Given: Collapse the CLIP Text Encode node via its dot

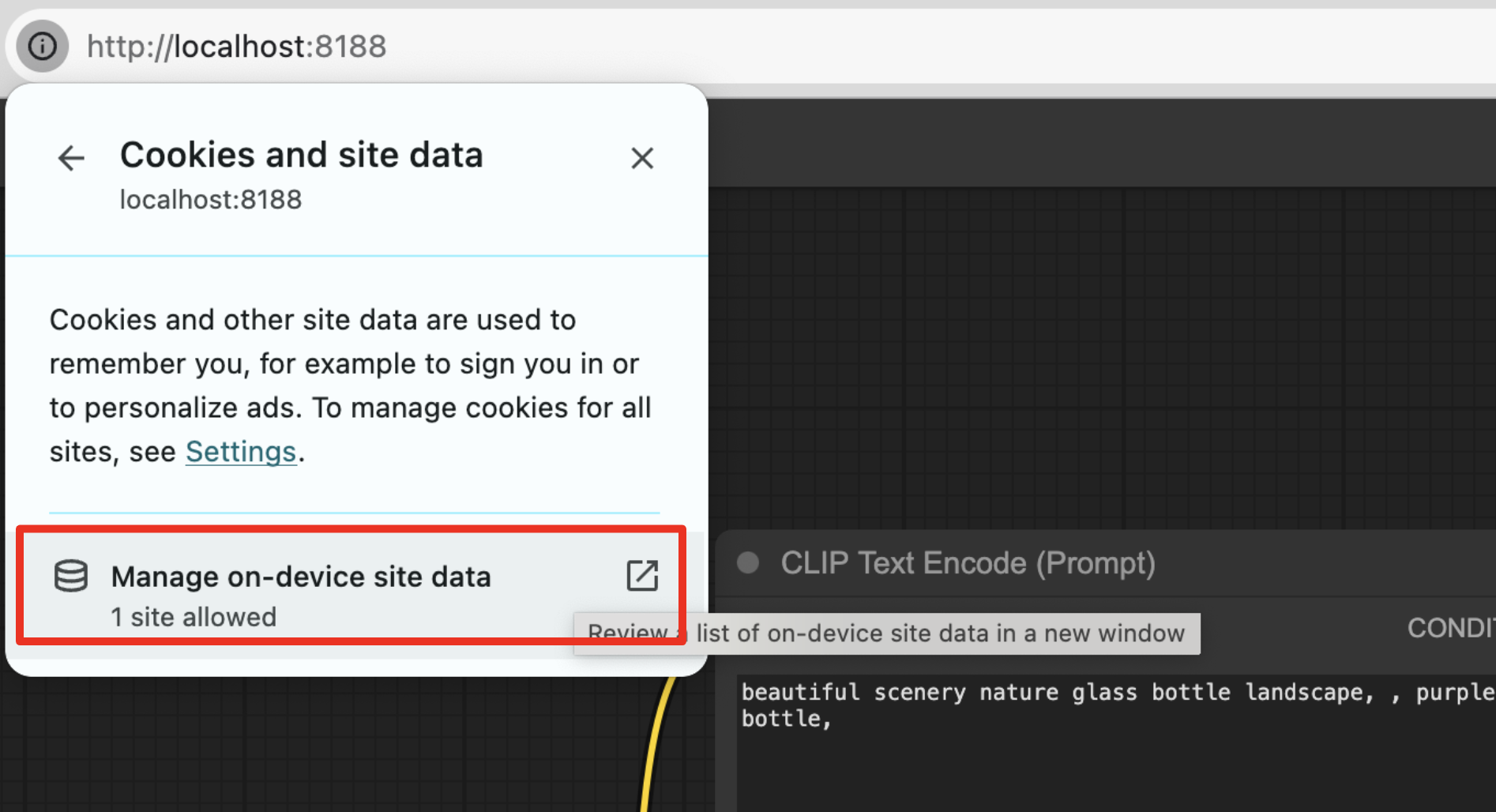Looking at the screenshot, I should click(747, 562).
